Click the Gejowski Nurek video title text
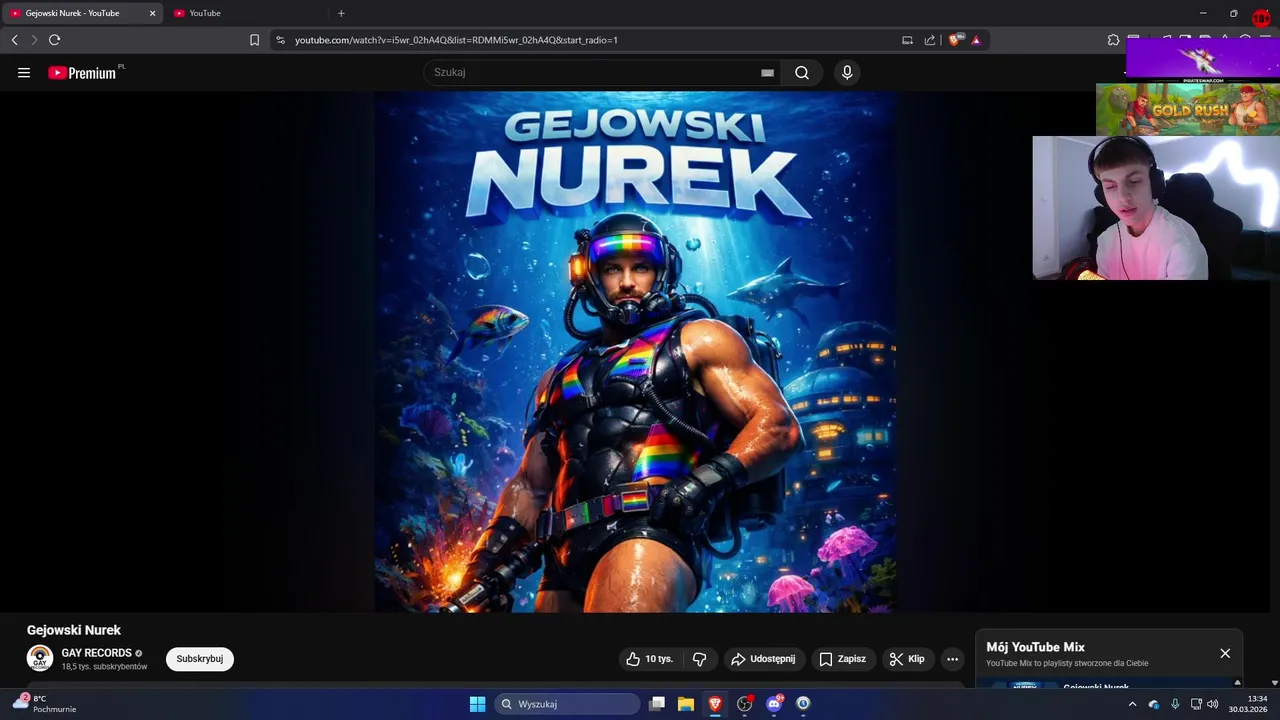Viewport: 1280px width, 720px height. (x=74, y=630)
